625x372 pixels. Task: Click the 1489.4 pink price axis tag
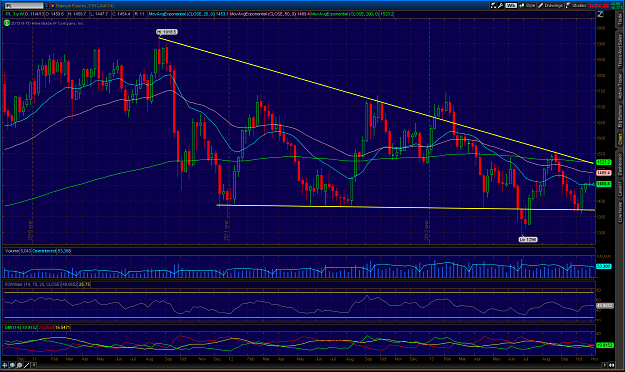coord(603,173)
